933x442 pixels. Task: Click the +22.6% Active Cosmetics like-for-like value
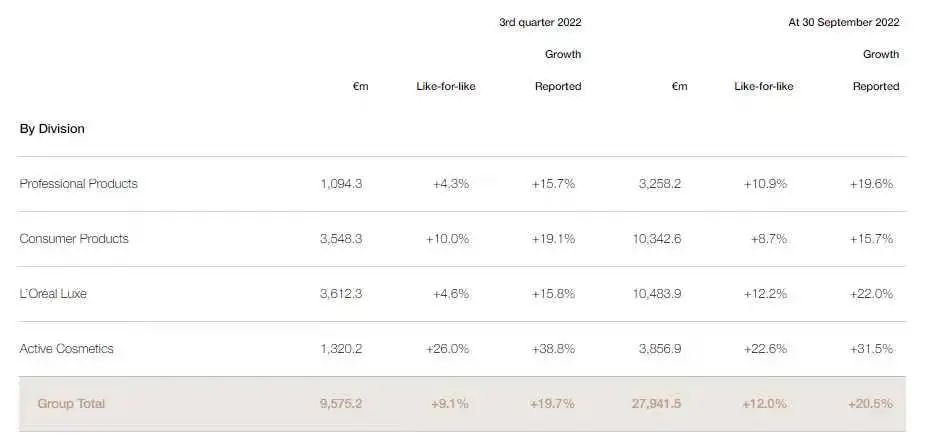(x=765, y=349)
